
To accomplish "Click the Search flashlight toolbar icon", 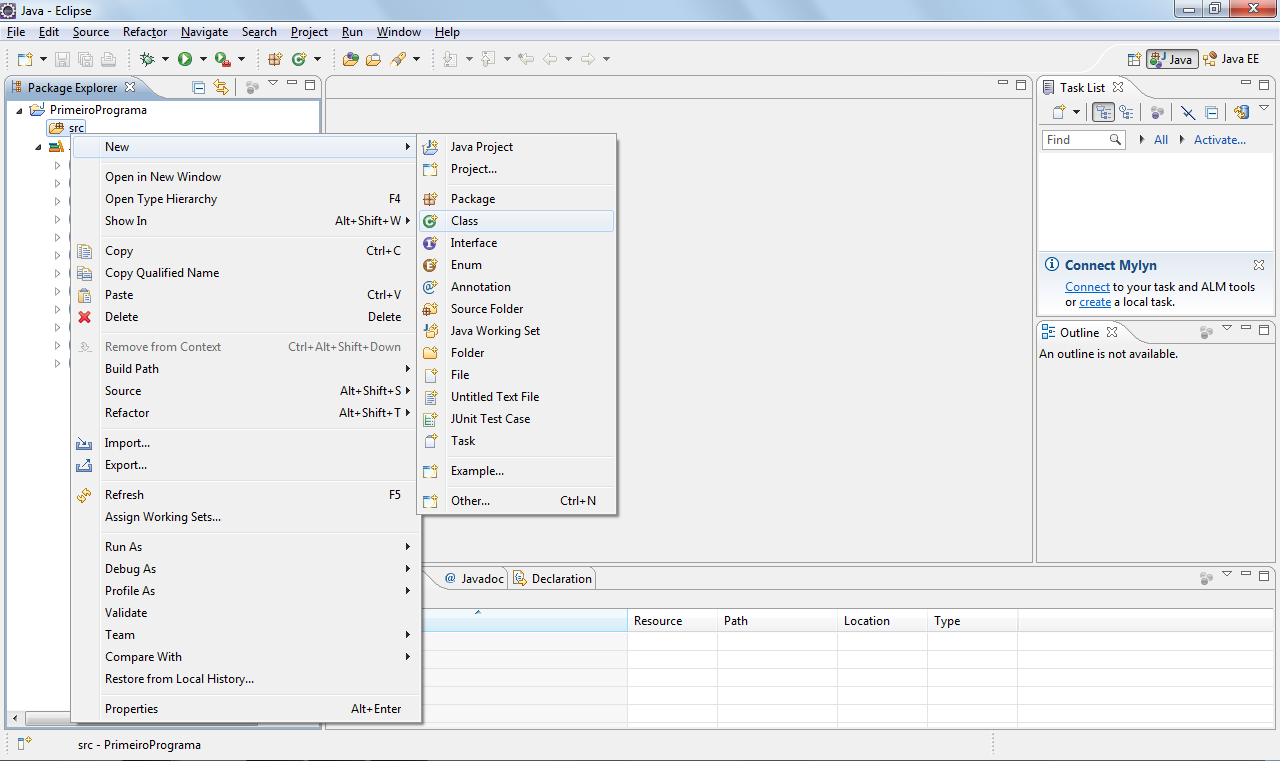I will click(x=398, y=59).
